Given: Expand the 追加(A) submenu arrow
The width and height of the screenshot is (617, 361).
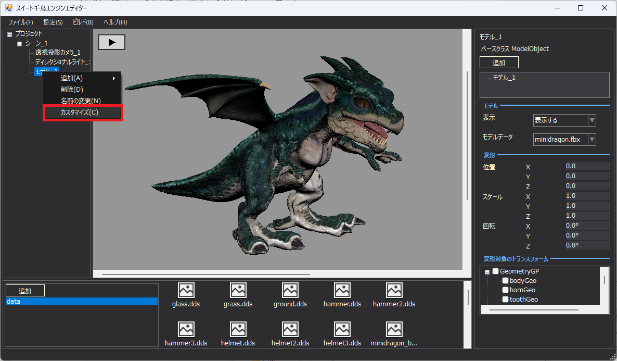Looking at the screenshot, I should (x=114, y=78).
